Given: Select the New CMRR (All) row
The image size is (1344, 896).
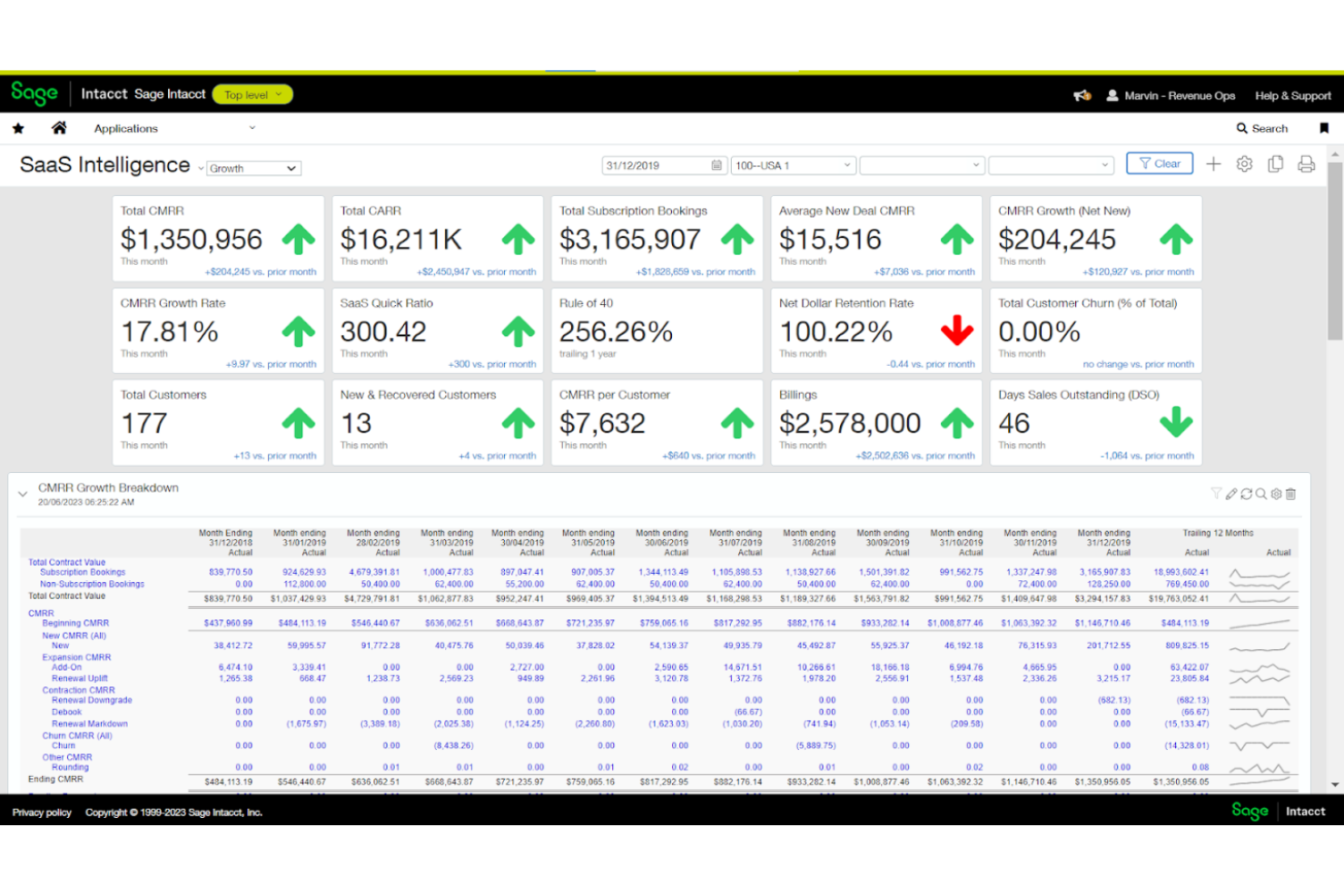Looking at the screenshot, I should pos(75,635).
